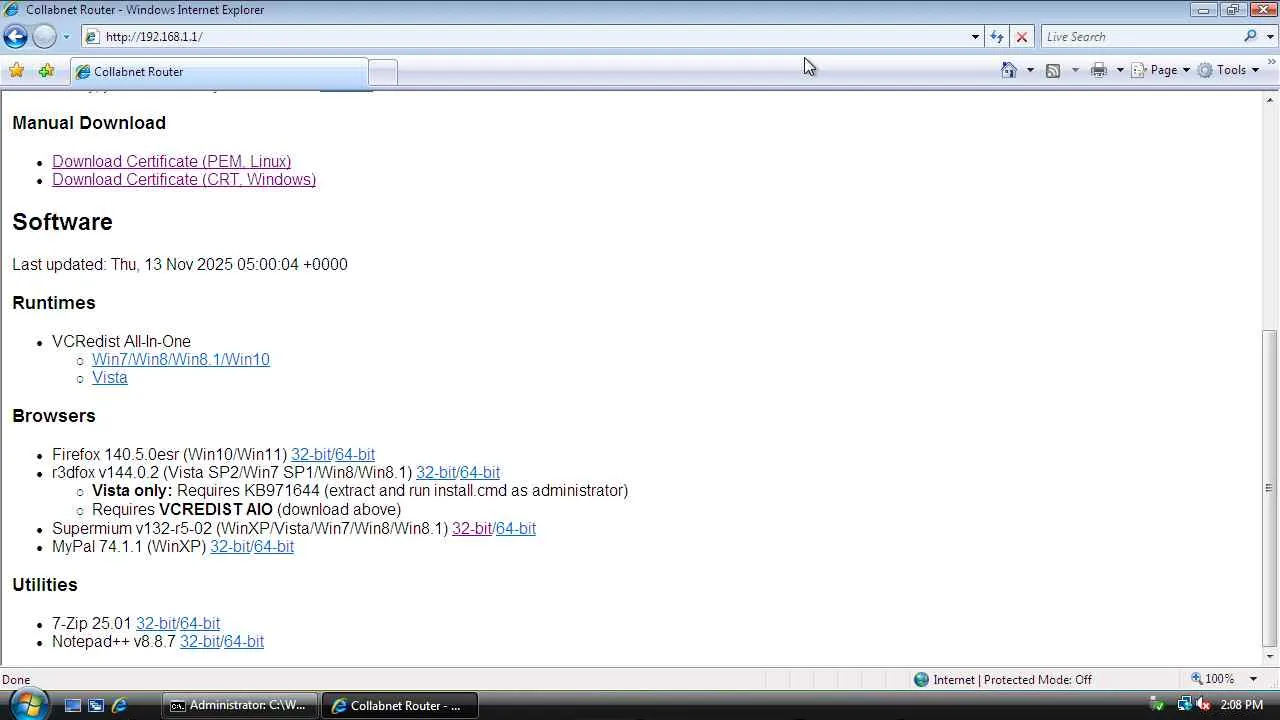Open the Favorites Center star icon

click(16, 71)
